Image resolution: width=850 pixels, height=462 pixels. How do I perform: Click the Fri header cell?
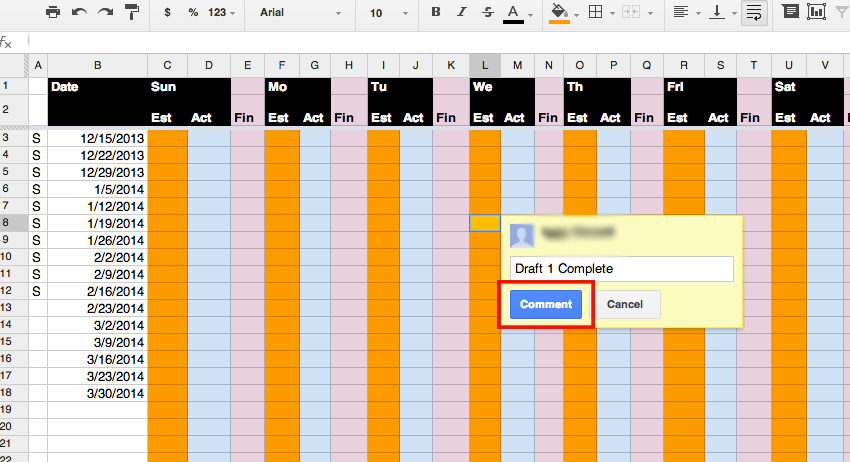[684, 87]
